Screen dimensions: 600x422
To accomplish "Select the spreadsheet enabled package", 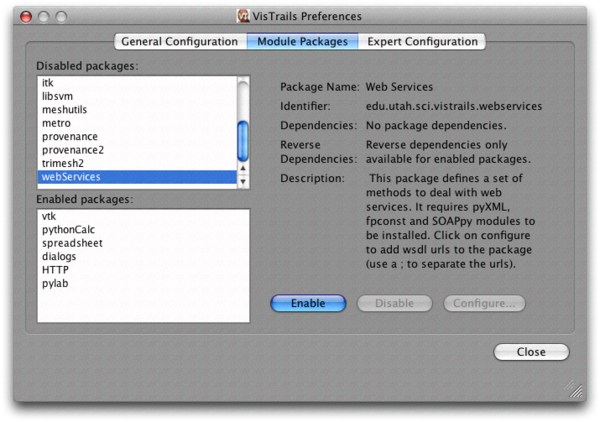I will (72, 243).
